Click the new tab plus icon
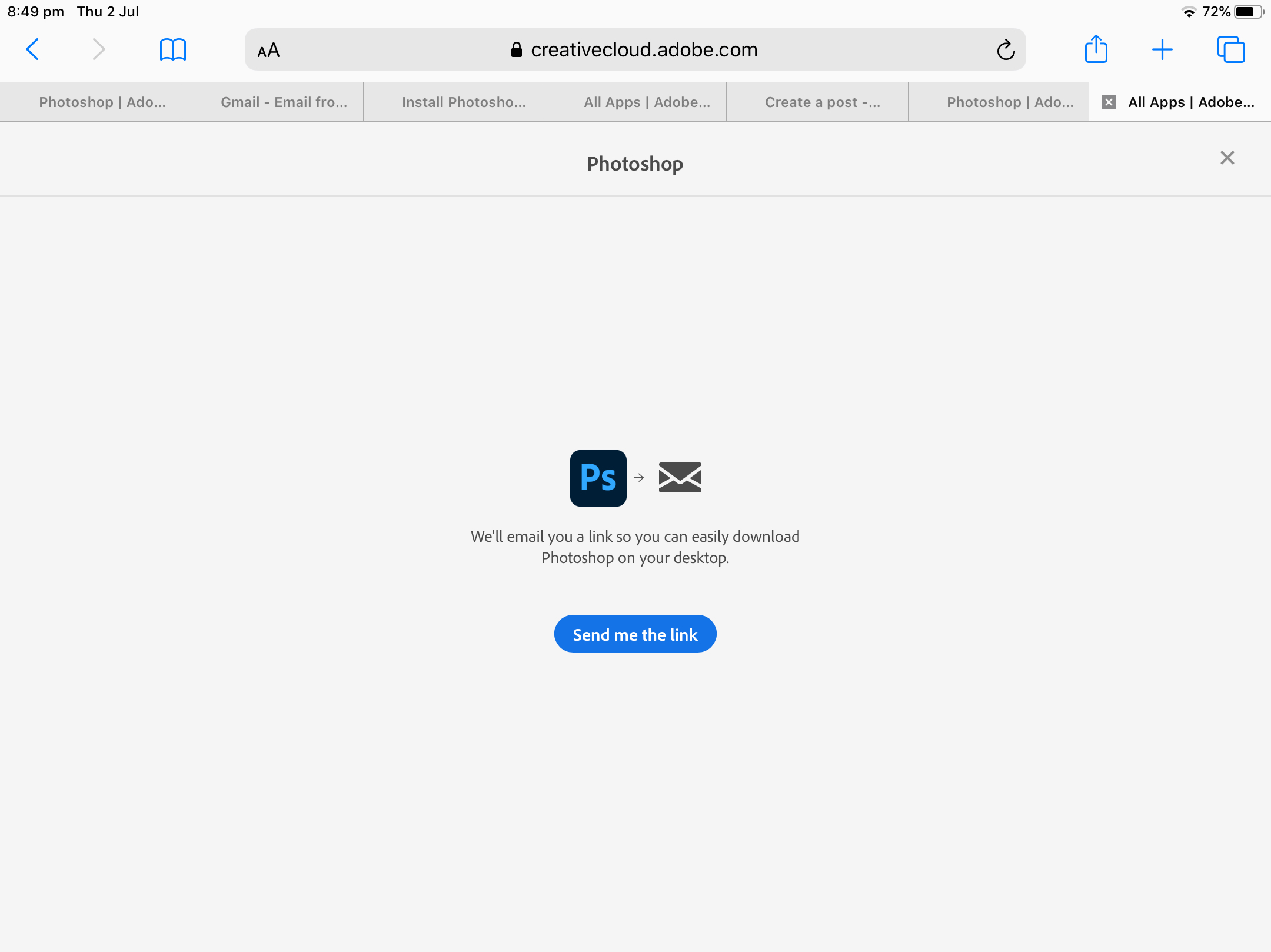The image size is (1271, 952). [1162, 49]
